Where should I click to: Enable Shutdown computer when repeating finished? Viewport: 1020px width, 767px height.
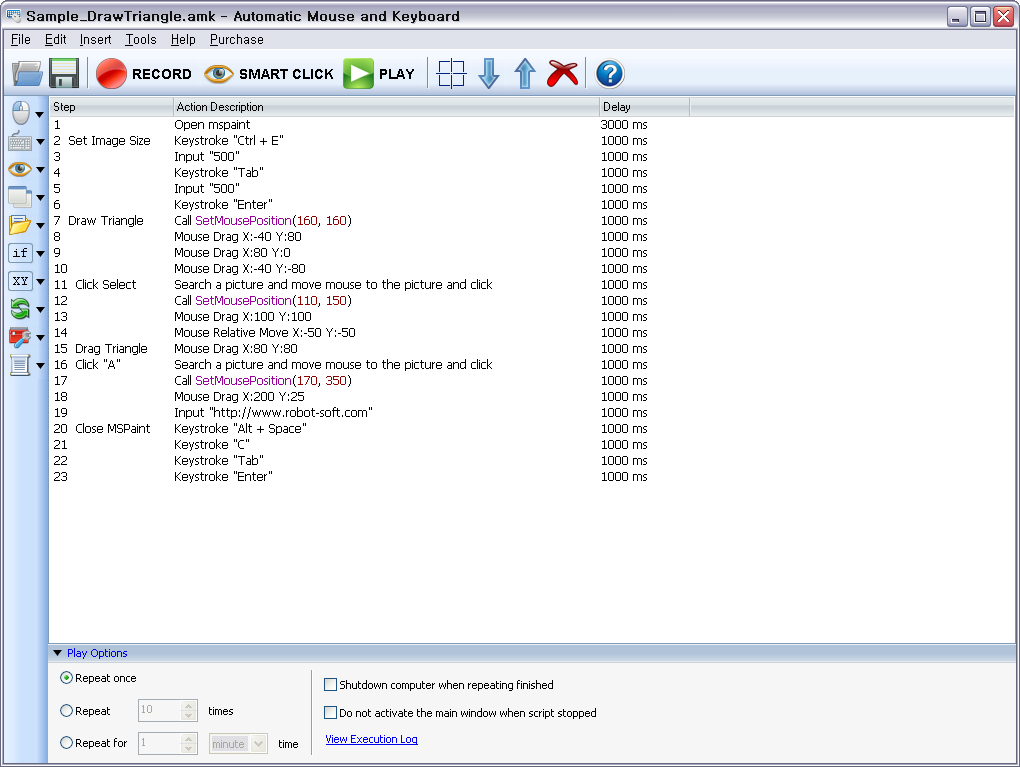click(x=330, y=685)
